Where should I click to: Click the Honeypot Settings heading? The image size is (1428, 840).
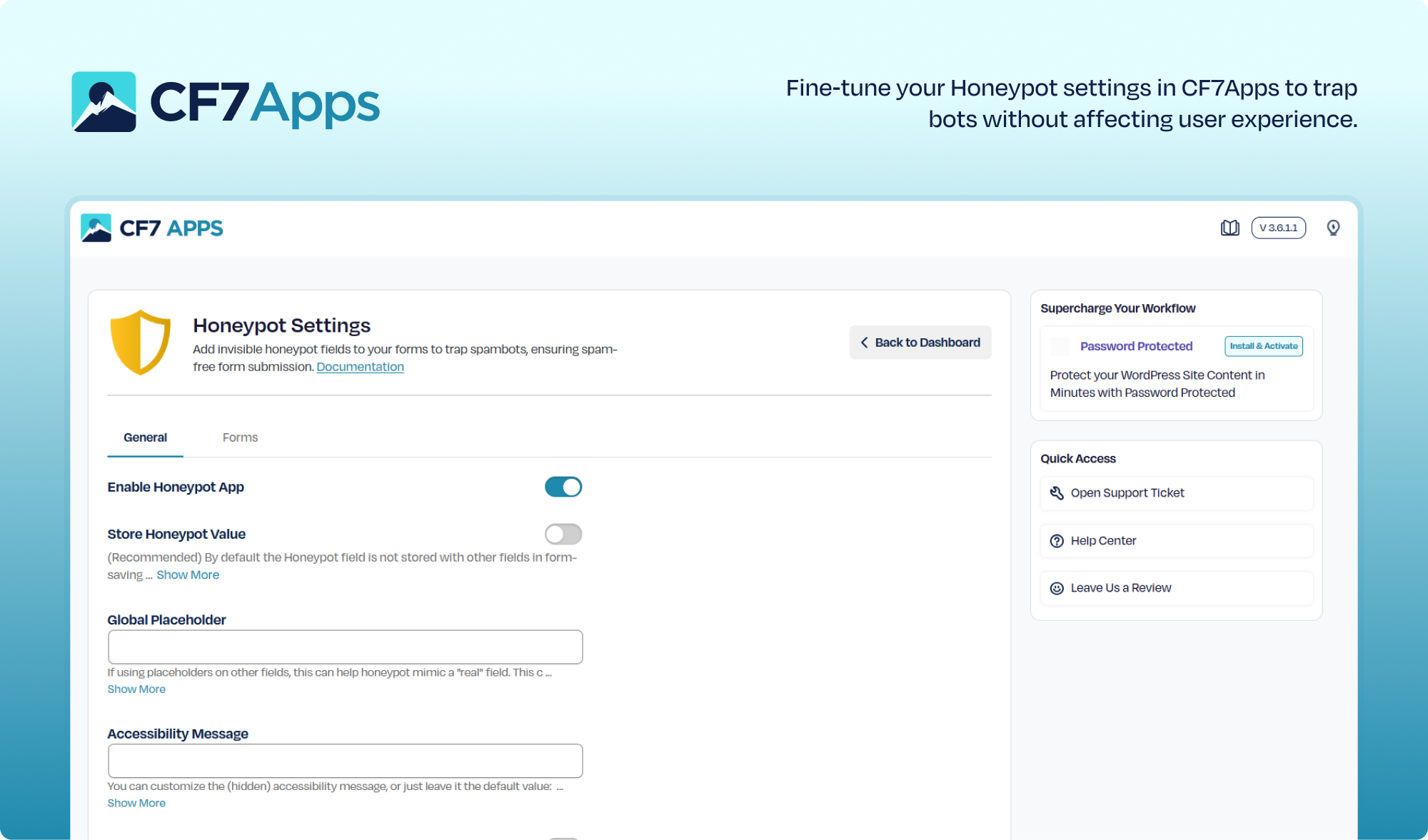[281, 325]
